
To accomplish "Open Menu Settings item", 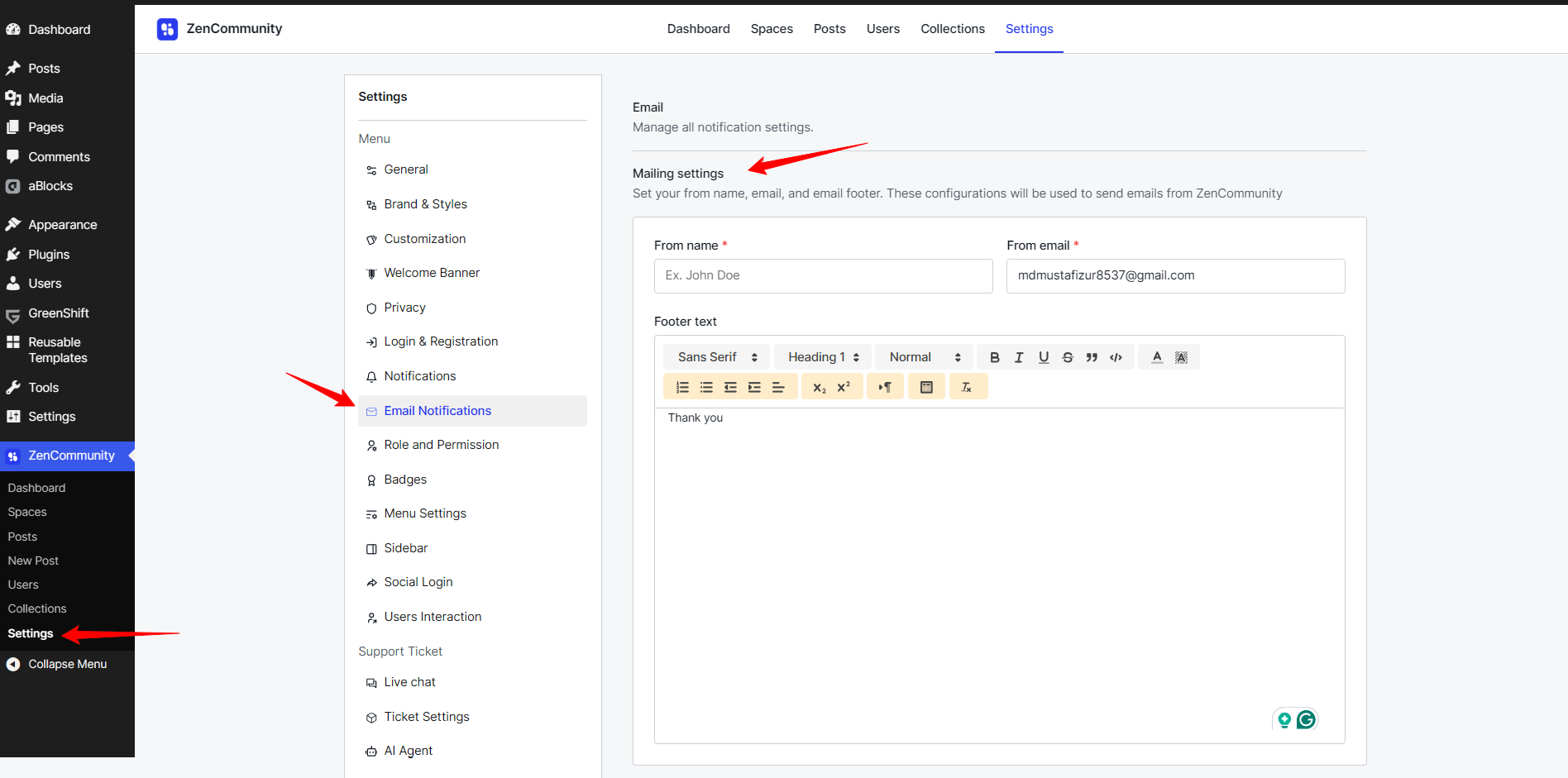I will [472, 513].
